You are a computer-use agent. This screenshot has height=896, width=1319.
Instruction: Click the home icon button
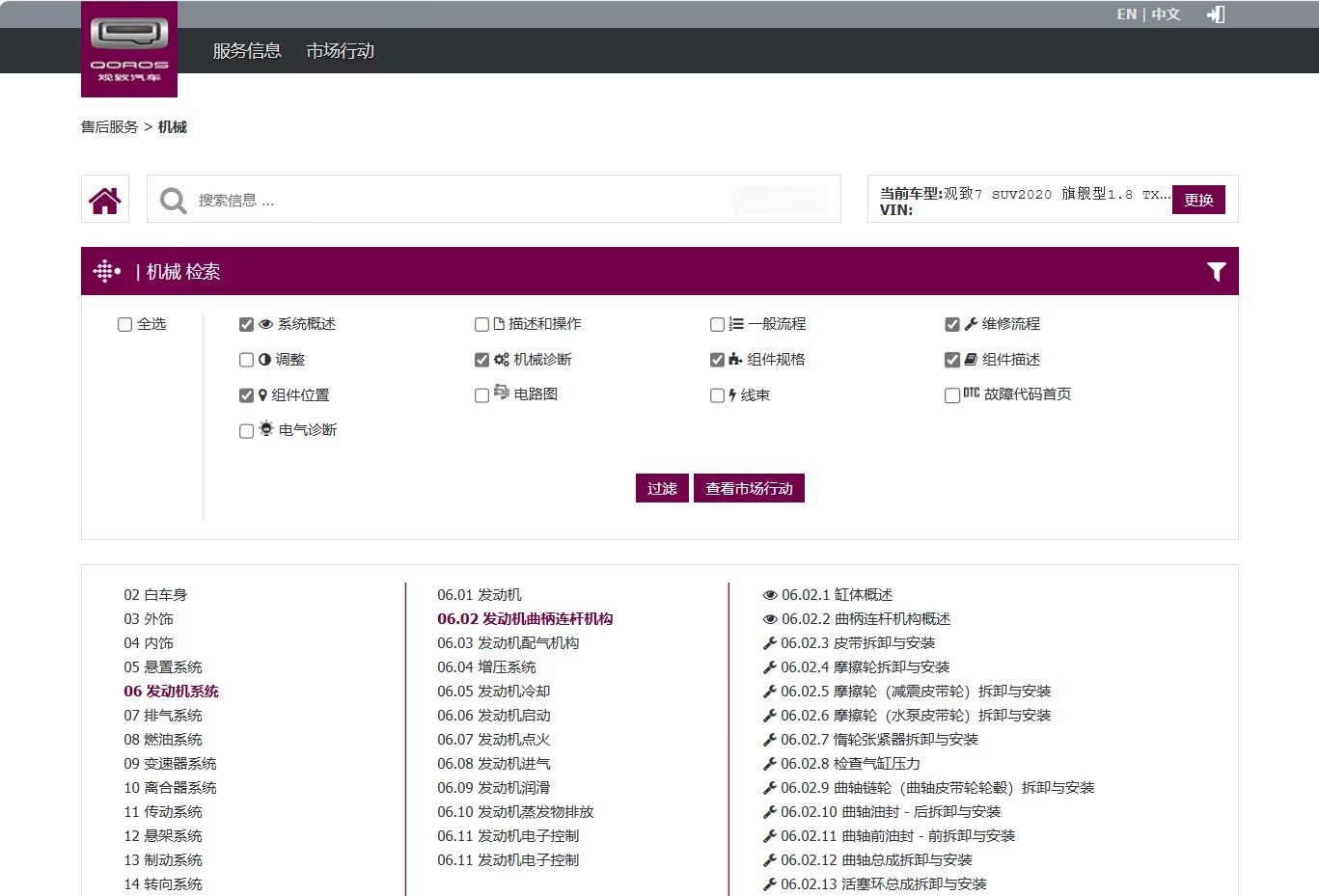pos(105,200)
